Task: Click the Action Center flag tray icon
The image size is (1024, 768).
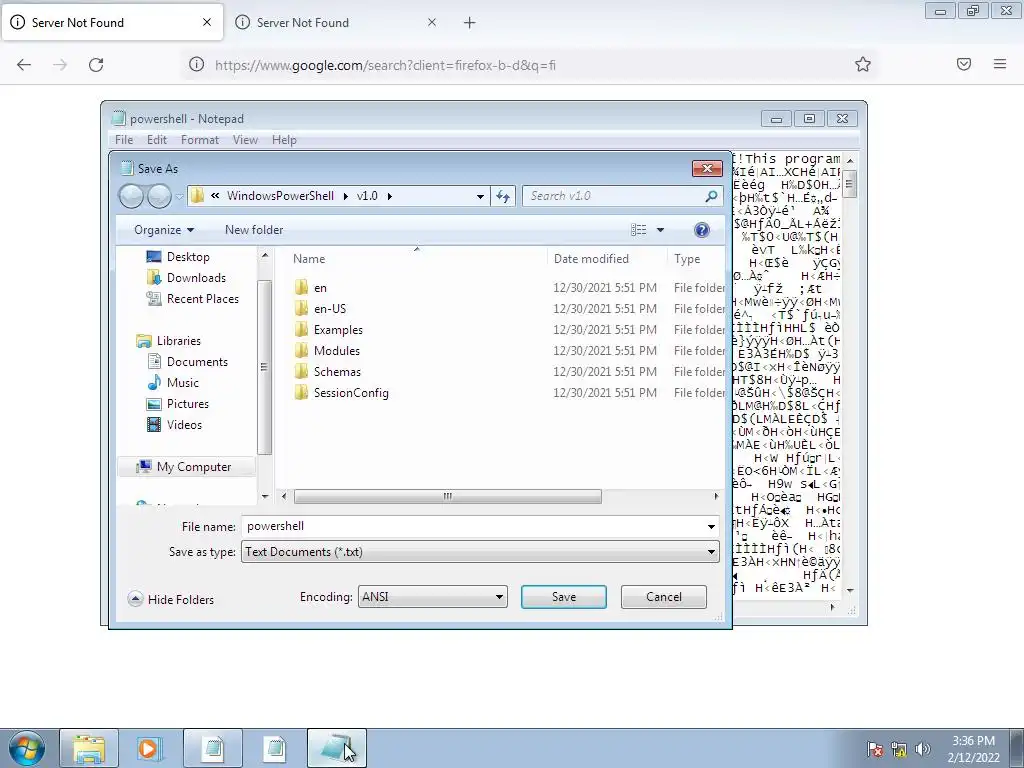Action: [x=875, y=749]
